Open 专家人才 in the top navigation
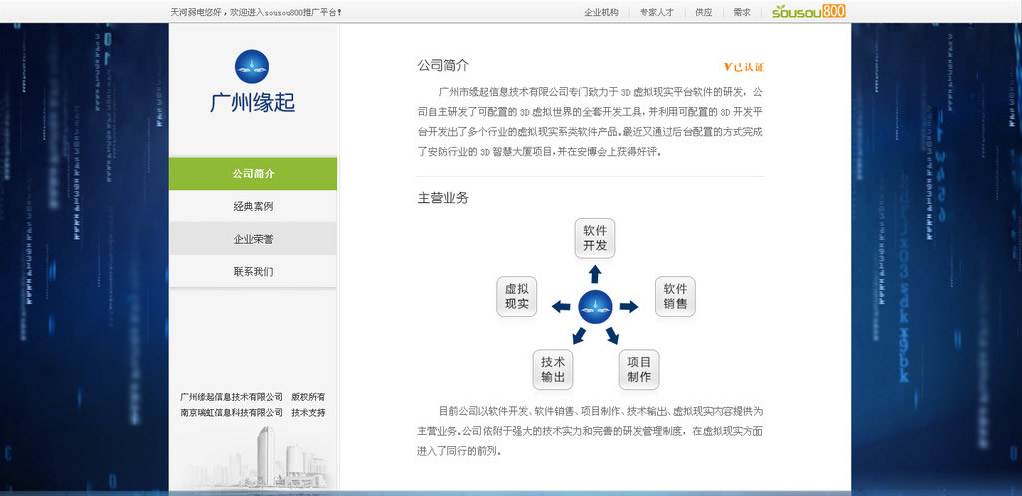 click(x=656, y=12)
